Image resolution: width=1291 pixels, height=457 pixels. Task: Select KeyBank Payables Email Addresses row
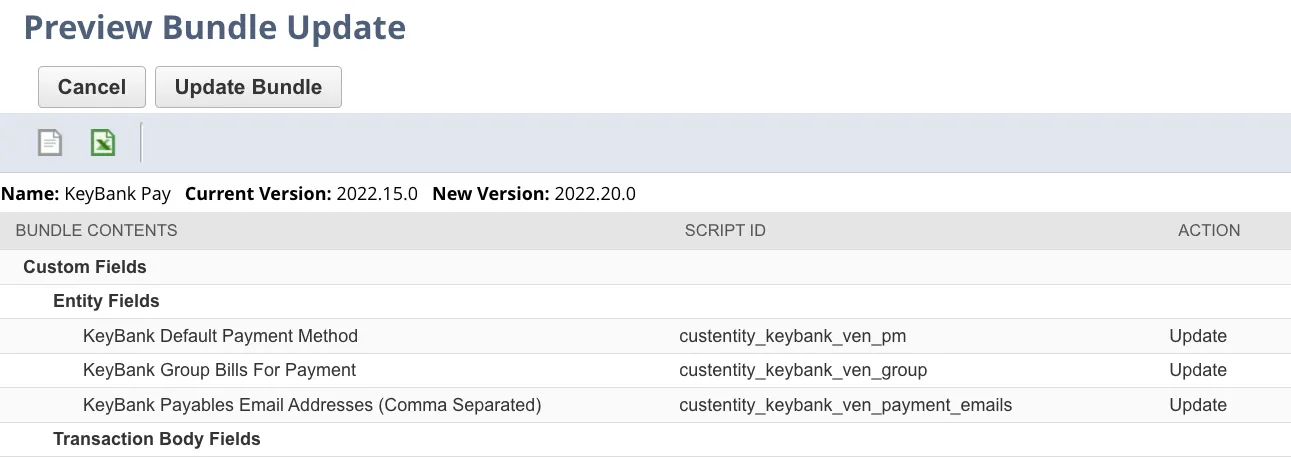(645, 405)
